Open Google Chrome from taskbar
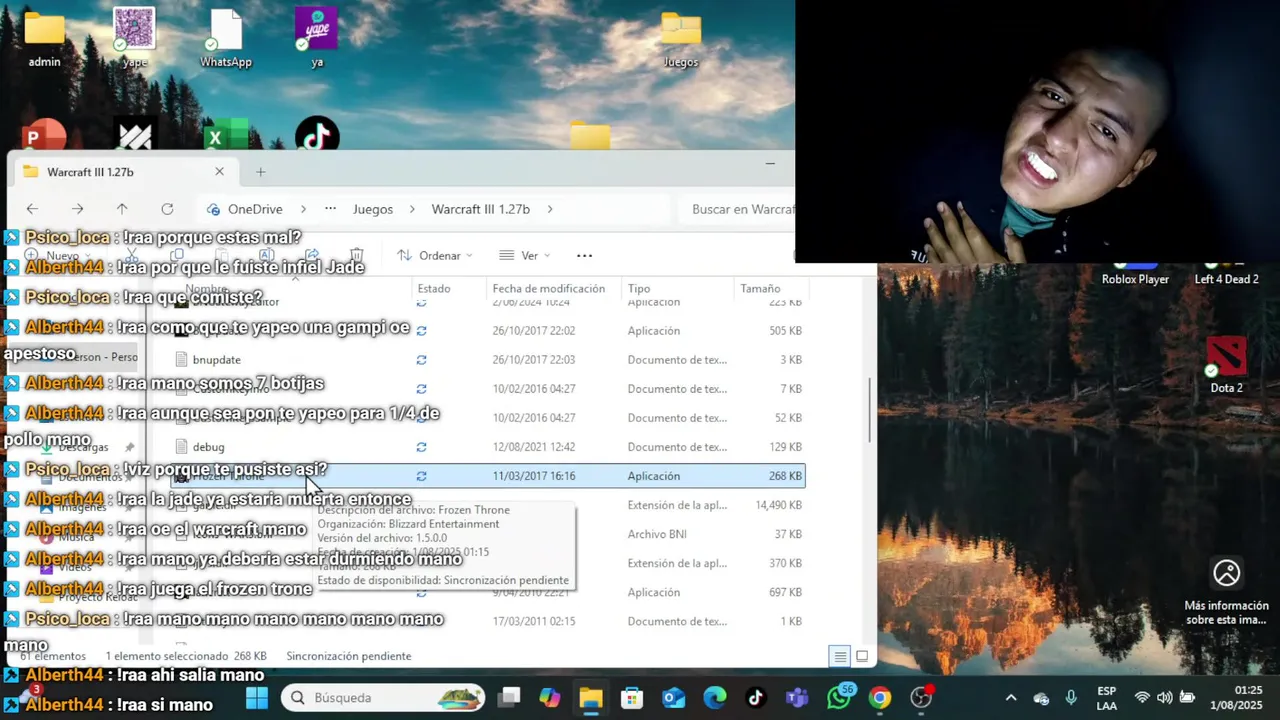 (x=880, y=697)
